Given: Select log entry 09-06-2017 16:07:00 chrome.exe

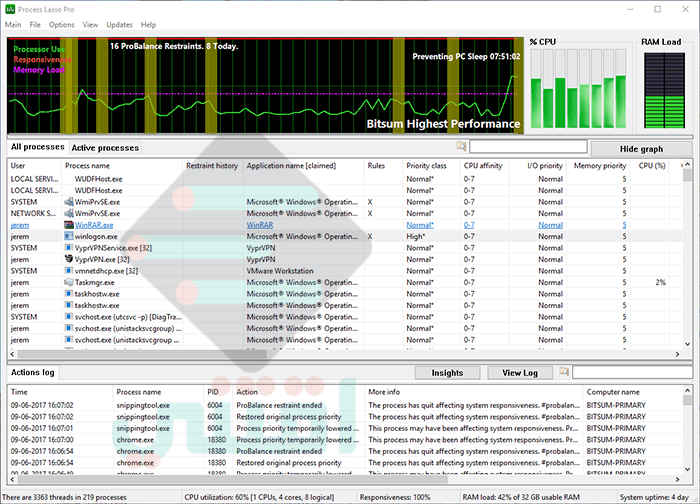Looking at the screenshot, I should click(x=42, y=440).
